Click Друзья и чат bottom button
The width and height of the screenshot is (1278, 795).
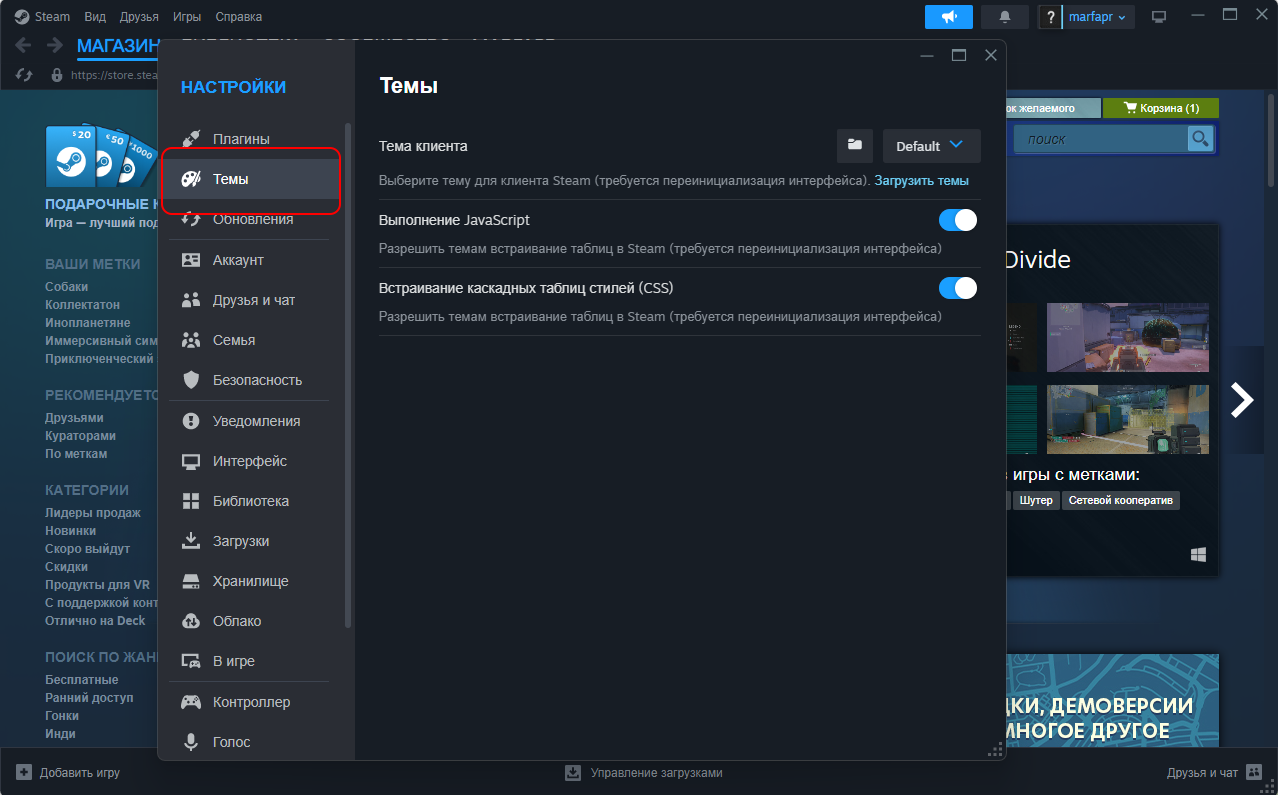coord(1213,773)
